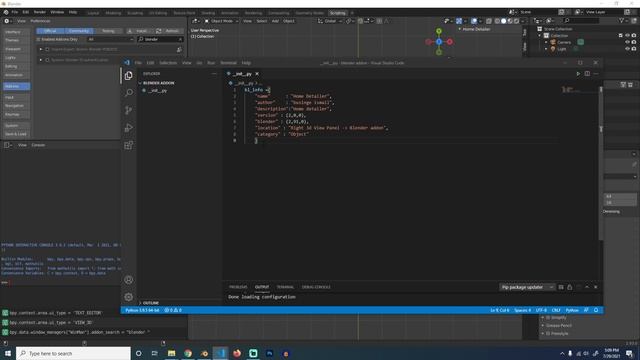Open the VS Code Explorer view icon
Screen dimensions: 640x360
129,76
